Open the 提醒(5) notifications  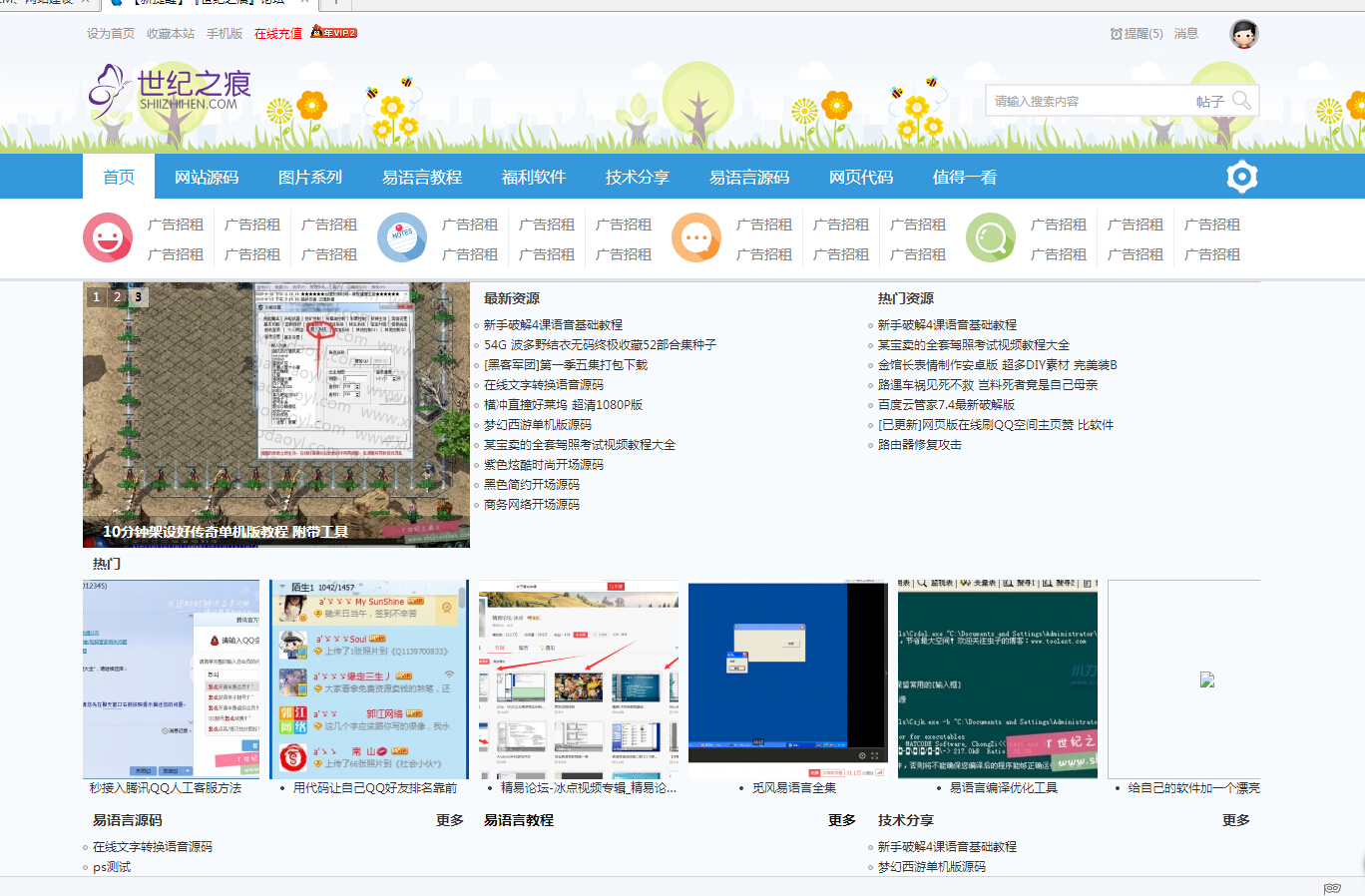pos(1137,34)
